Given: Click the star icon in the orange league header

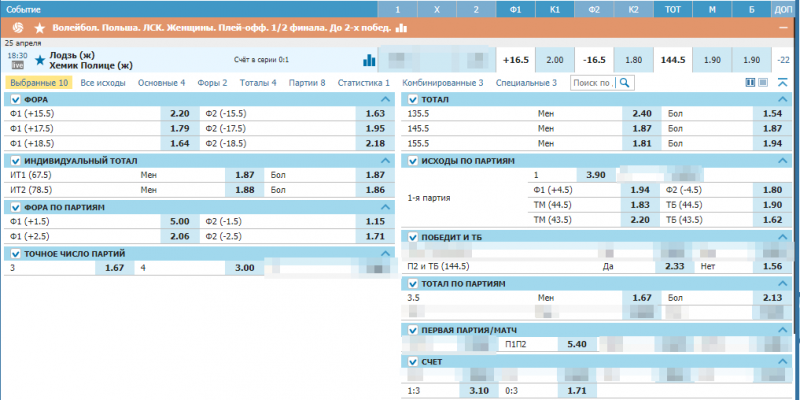Looking at the screenshot, I should (40, 27).
